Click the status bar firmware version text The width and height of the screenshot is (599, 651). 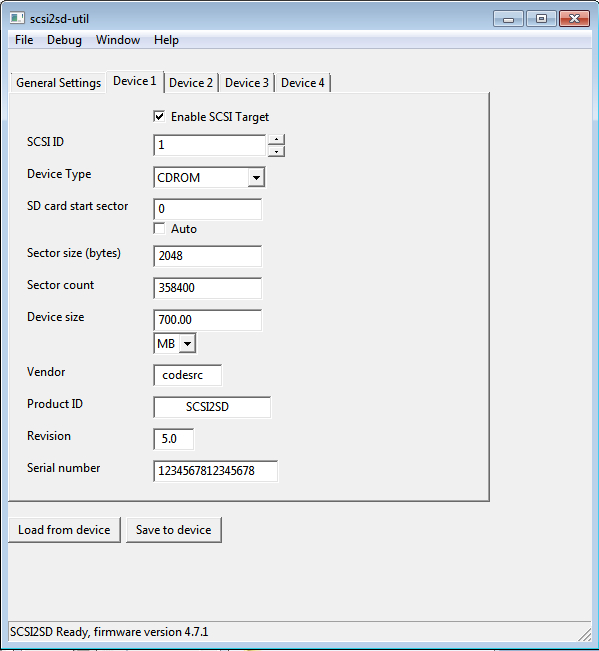click(x=109, y=632)
